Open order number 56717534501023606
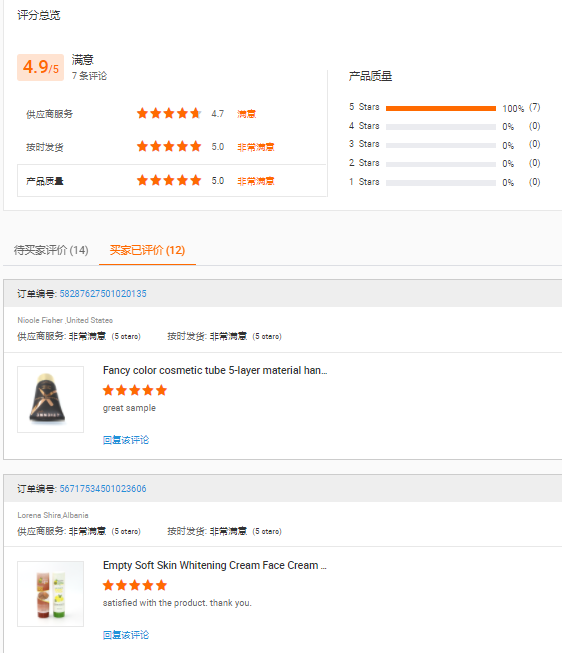This screenshot has width=562, height=653. point(103,489)
